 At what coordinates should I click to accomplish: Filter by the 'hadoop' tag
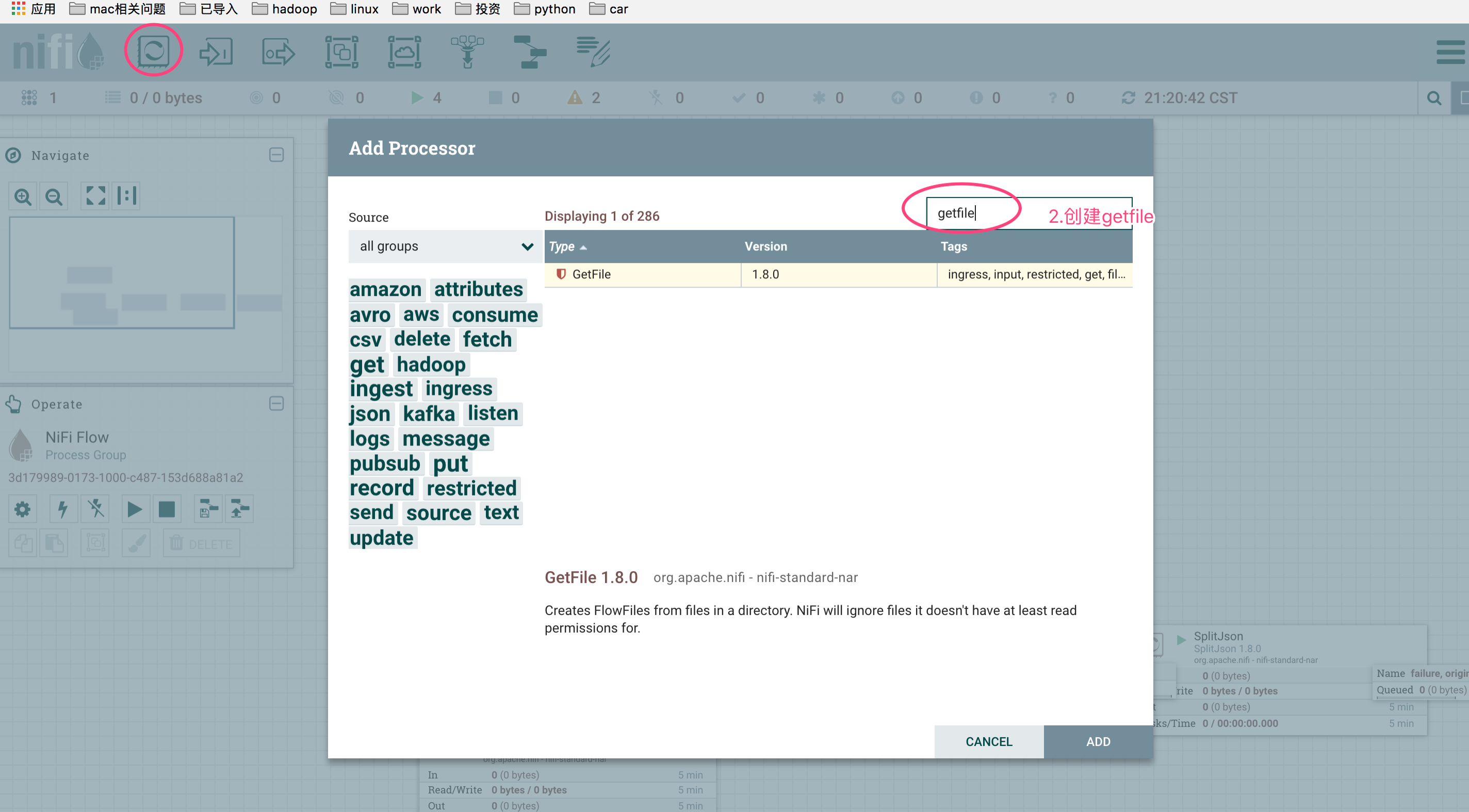431,364
